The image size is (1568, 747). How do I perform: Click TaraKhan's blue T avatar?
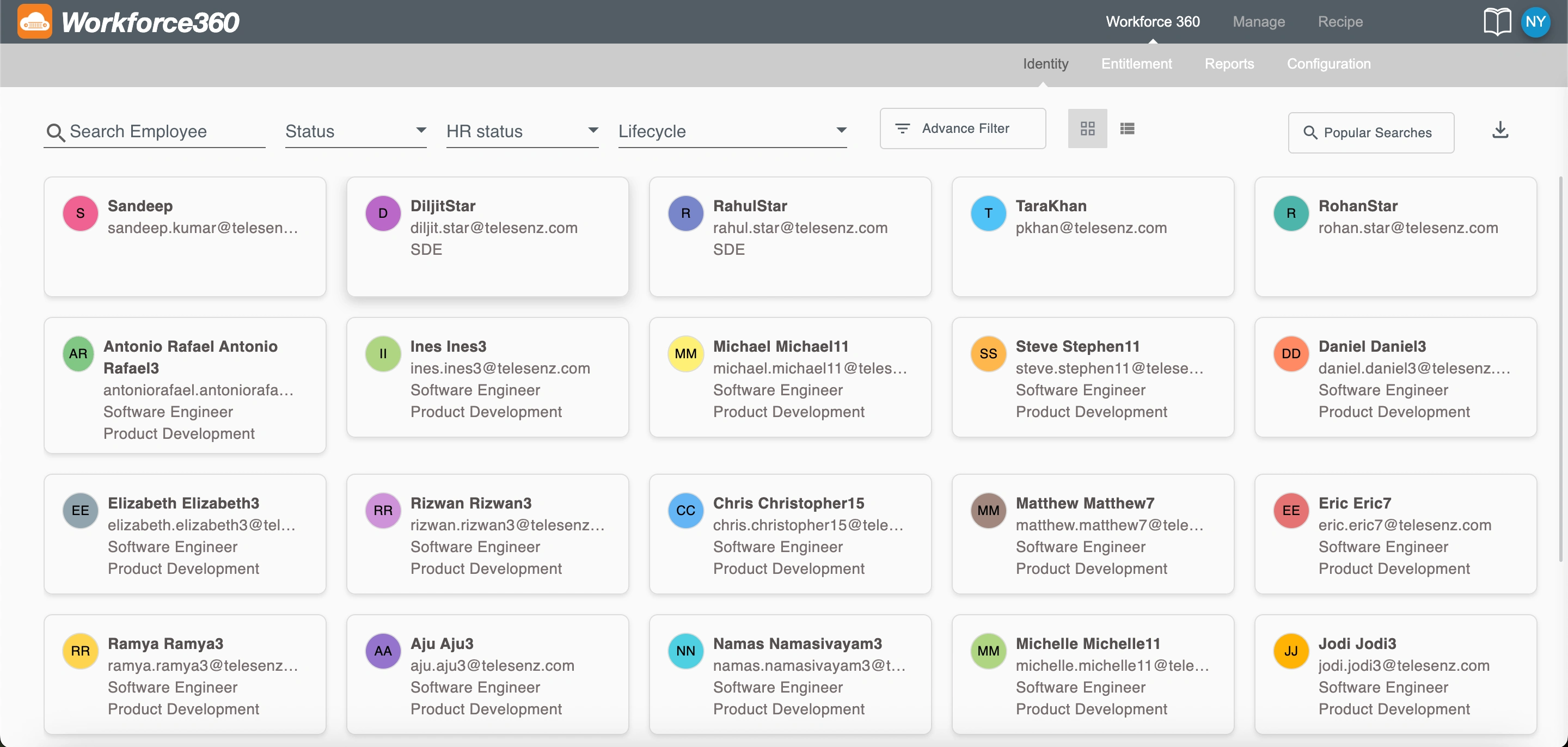(988, 213)
